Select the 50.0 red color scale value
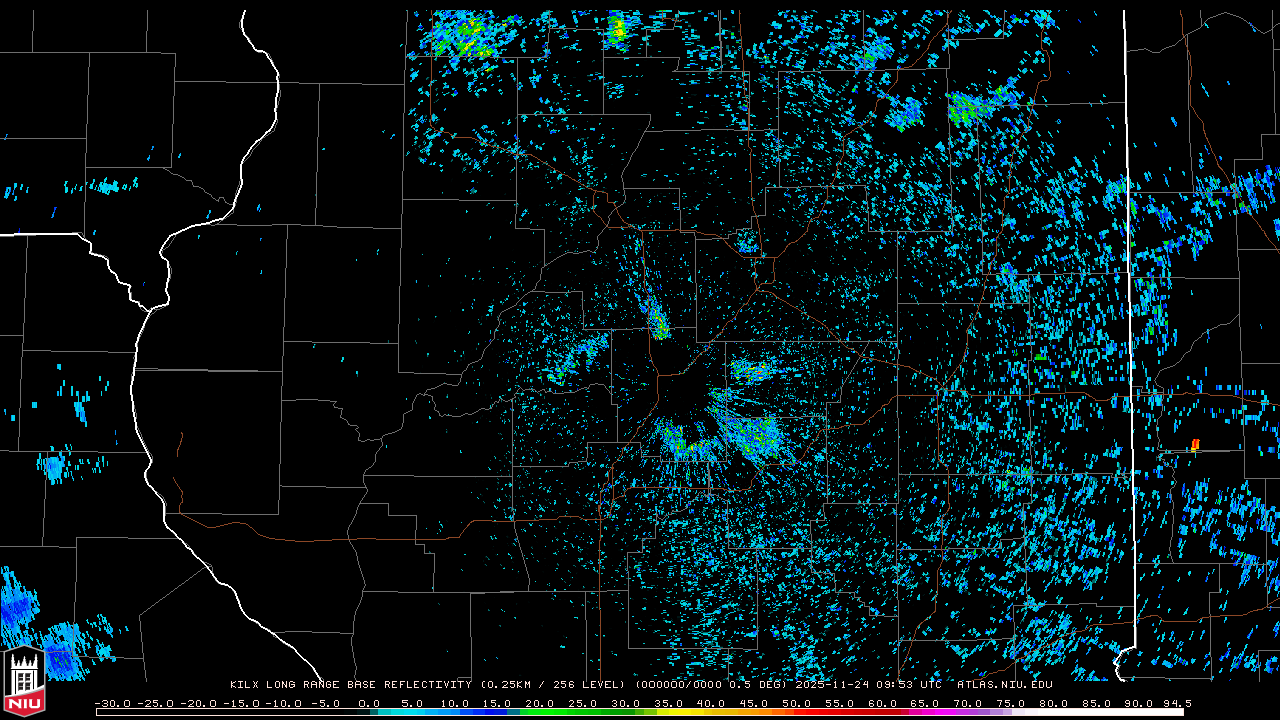The height and width of the screenshot is (720, 1280). click(x=797, y=704)
